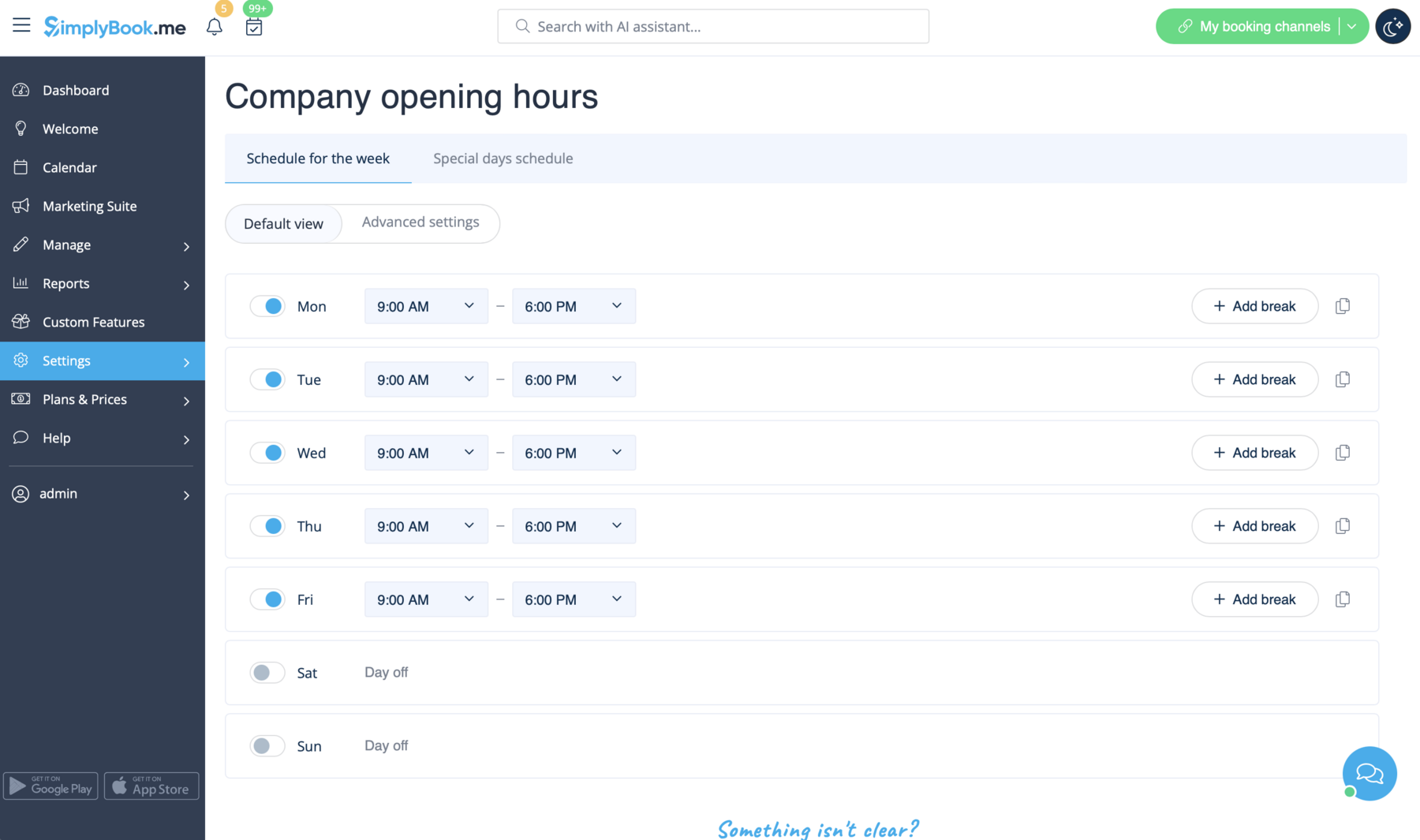Open the bookings calendar with 99+ badge
Screen dimensions: 1420x840
[253, 28]
